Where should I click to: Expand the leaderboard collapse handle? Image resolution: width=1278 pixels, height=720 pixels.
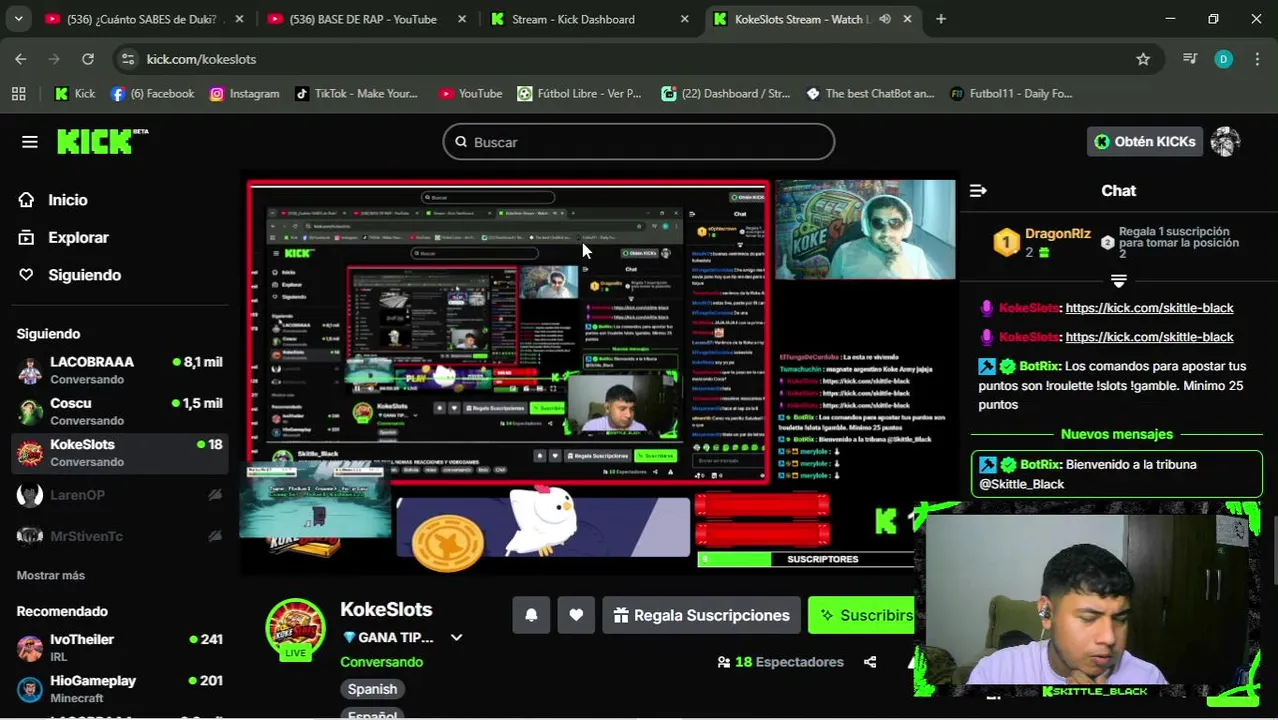click(x=1118, y=281)
